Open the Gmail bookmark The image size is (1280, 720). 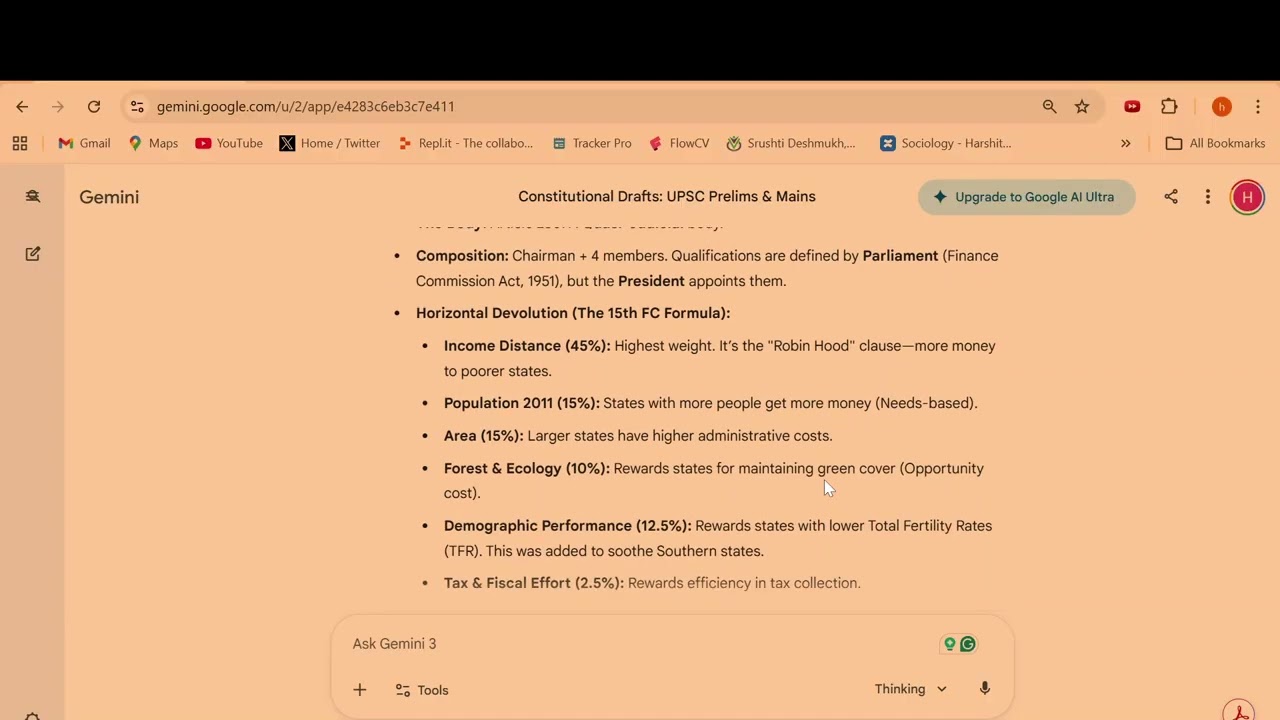84,143
